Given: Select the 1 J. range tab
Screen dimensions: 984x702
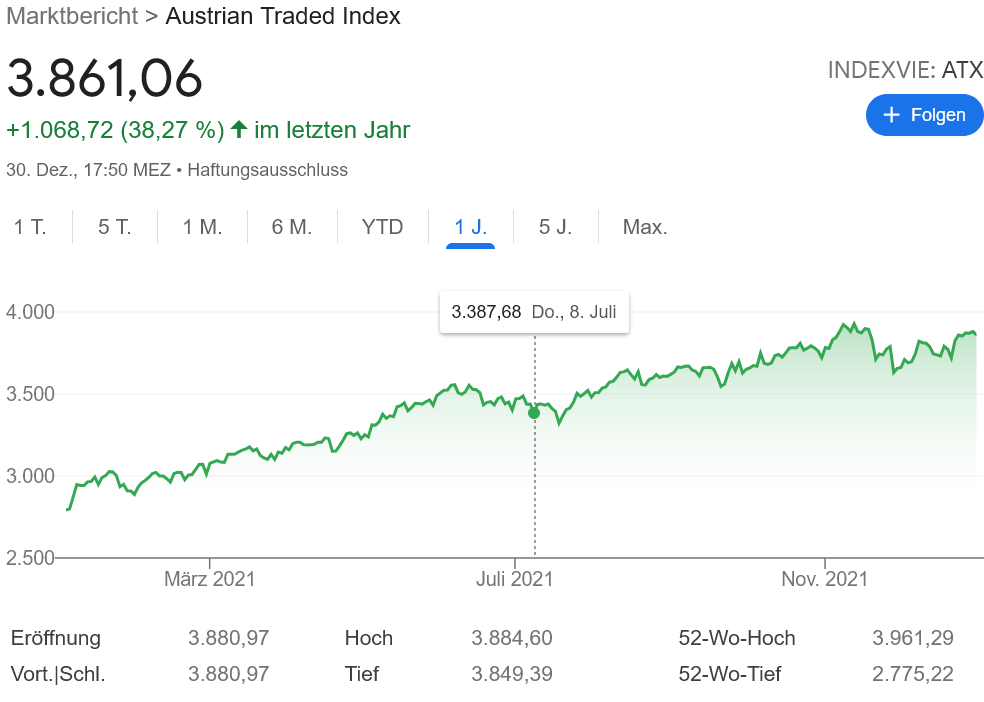Looking at the screenshot, I should [471, 227].
